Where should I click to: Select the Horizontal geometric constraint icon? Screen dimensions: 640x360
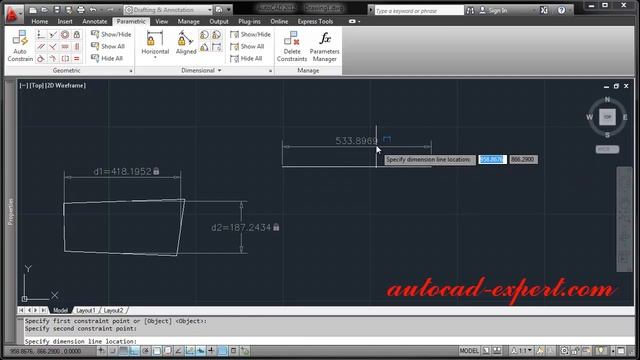click(64, 47)
